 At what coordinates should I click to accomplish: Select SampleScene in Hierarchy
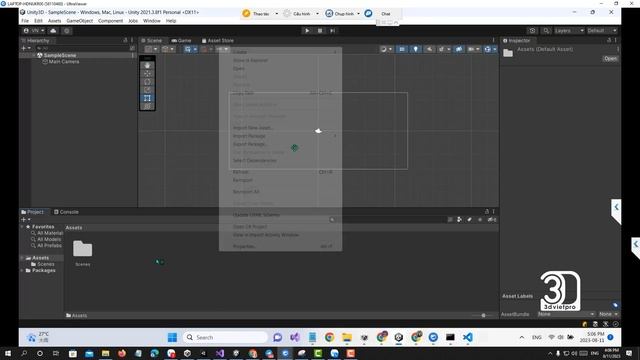pos(60,55)
